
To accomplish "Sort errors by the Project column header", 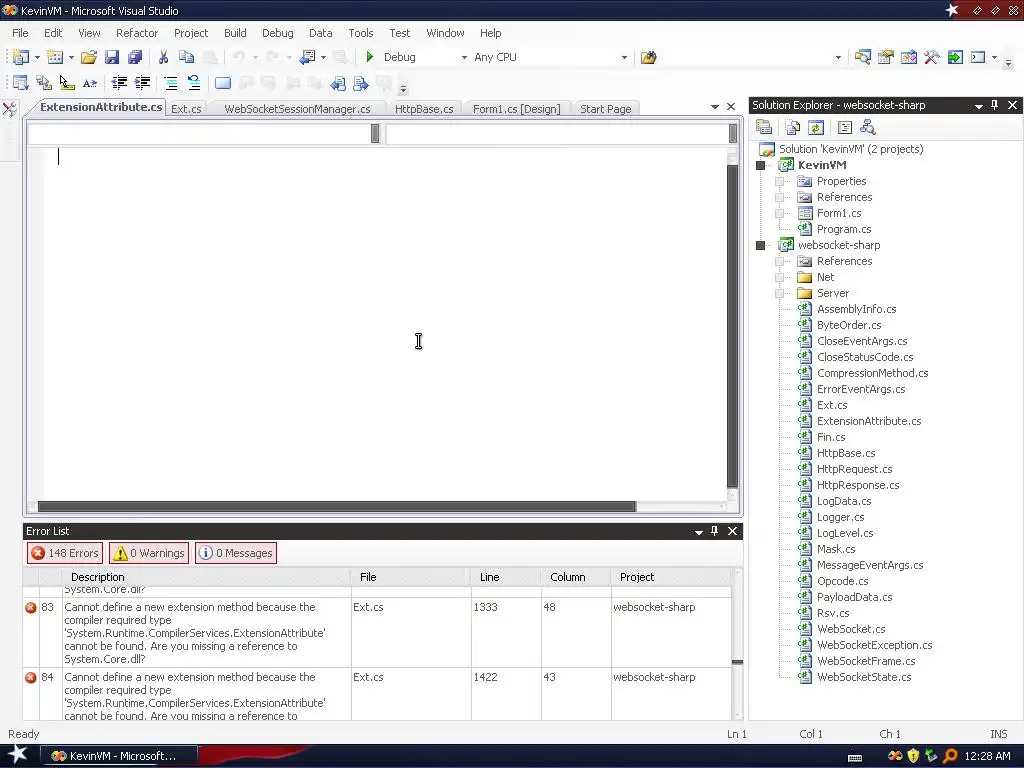I will [671, 577].
